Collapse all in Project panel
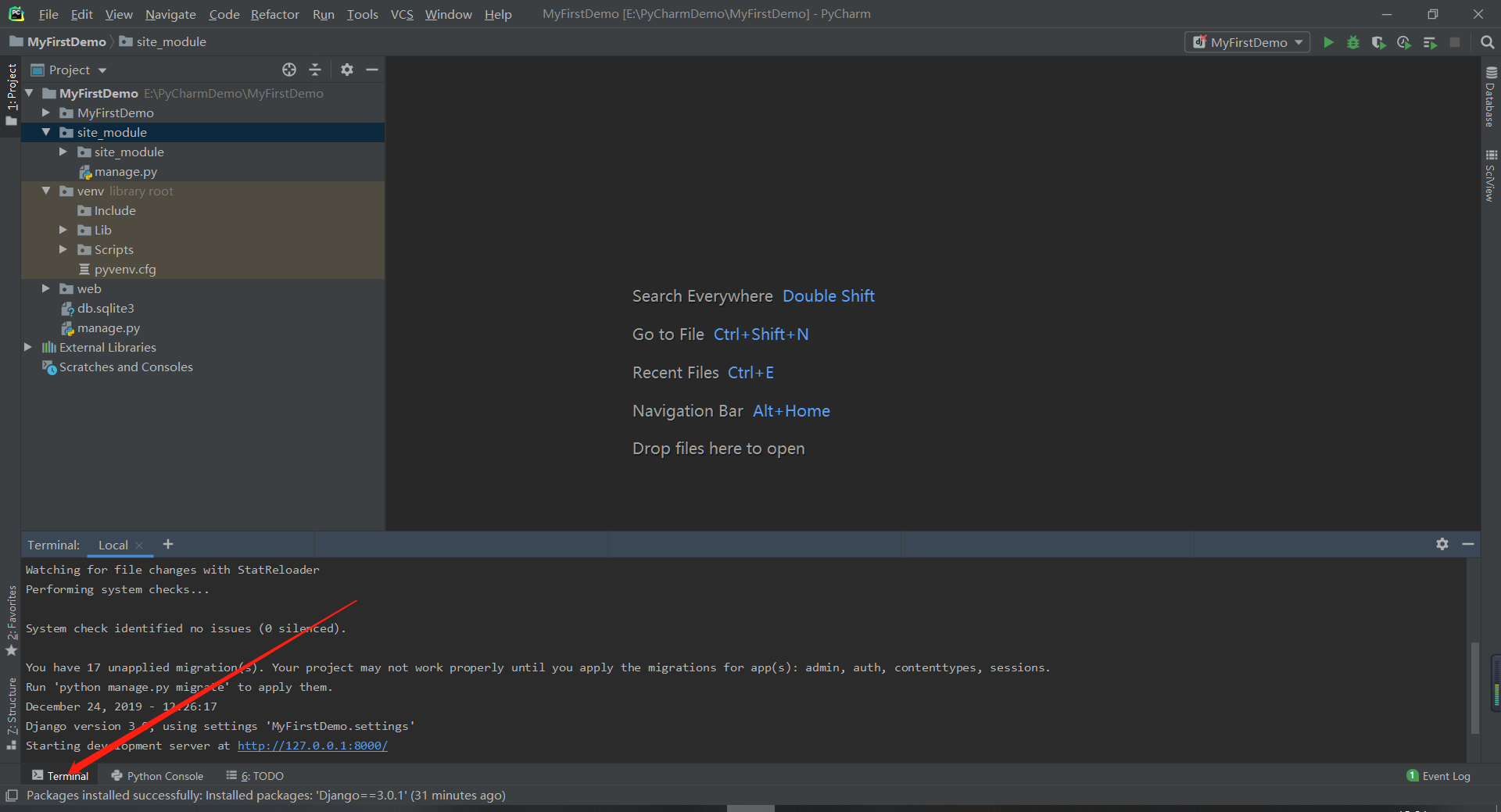Image resolution: width=1501 pixels, height=812 pixels. (x=315, y=70)
